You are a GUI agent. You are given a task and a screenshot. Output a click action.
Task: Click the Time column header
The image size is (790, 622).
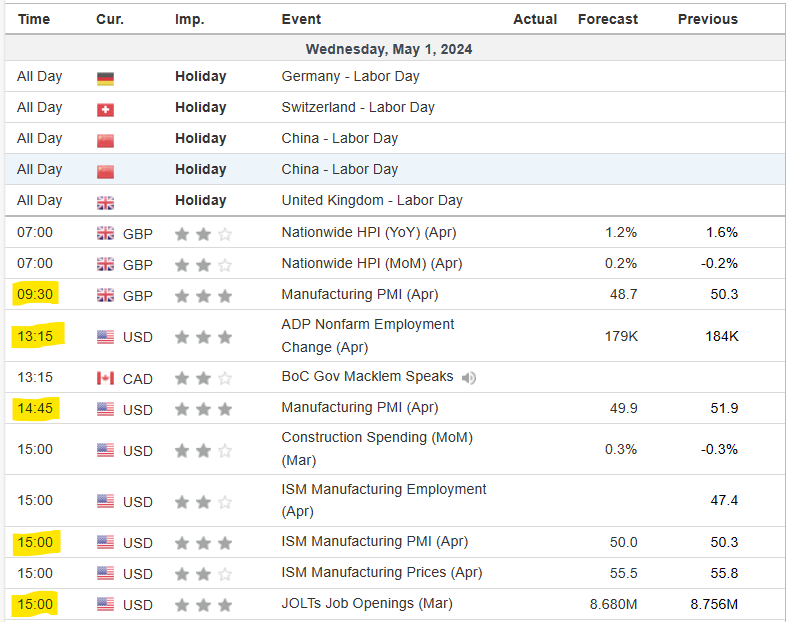tap(34, 19)
